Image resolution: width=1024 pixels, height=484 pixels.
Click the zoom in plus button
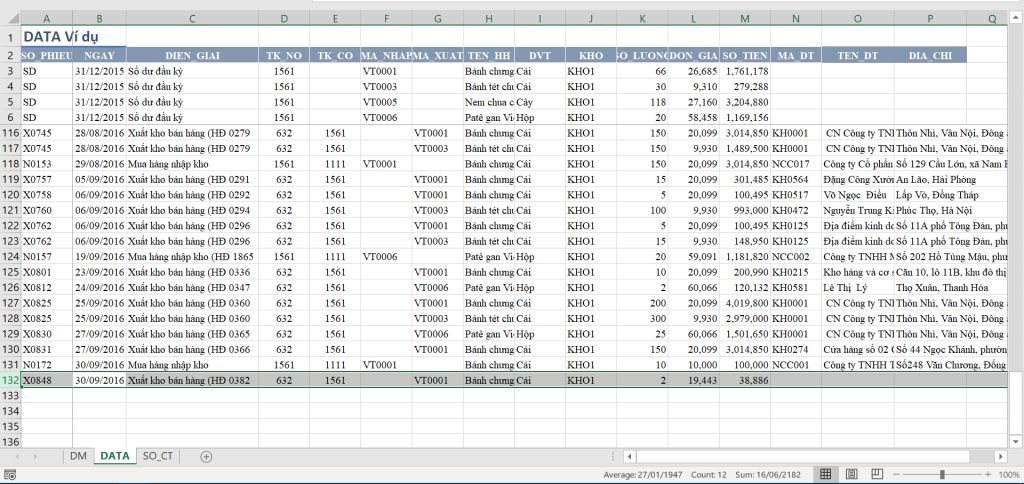tap(987, 474)
